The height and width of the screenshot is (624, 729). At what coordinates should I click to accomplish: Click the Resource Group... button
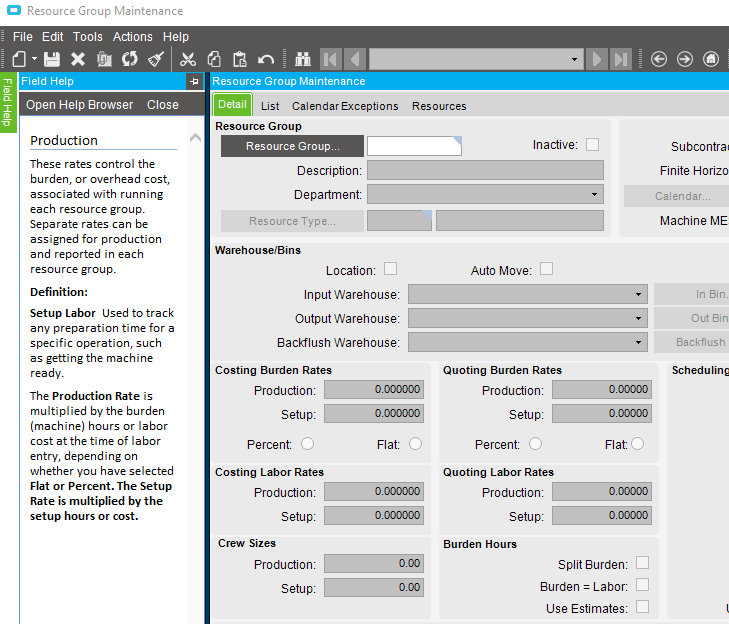292,146
